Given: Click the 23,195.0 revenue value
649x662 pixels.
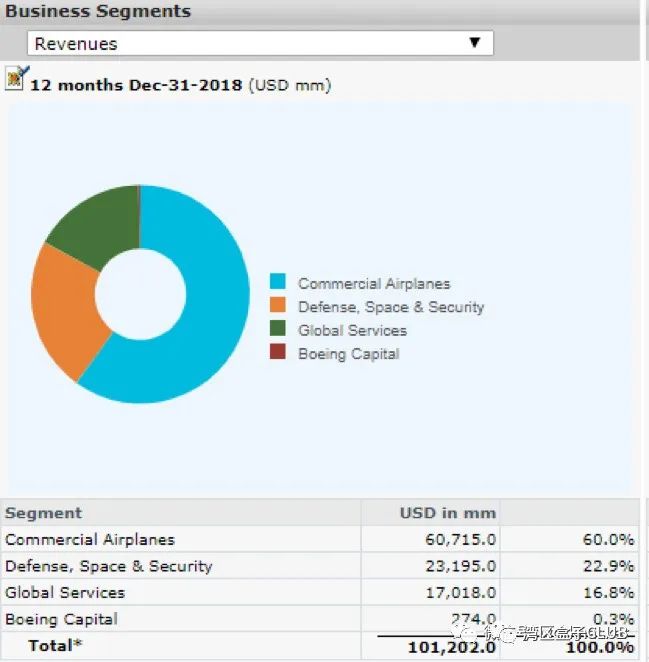Looking at the screenshot, I should point(461,566).
